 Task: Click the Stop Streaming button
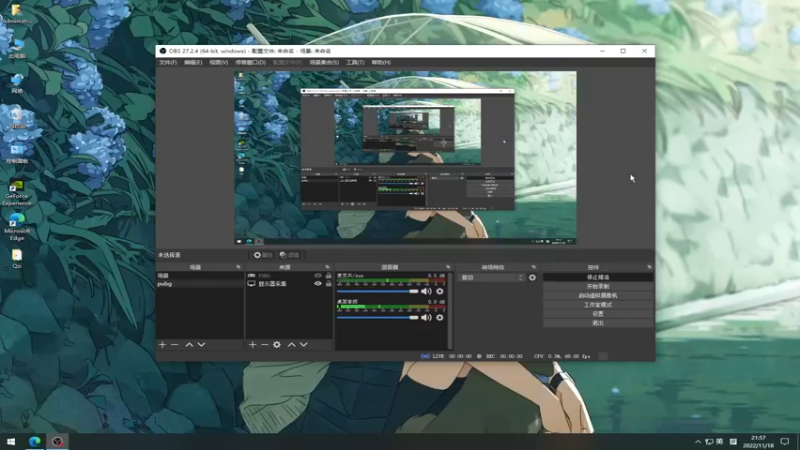tap(598, 278)
